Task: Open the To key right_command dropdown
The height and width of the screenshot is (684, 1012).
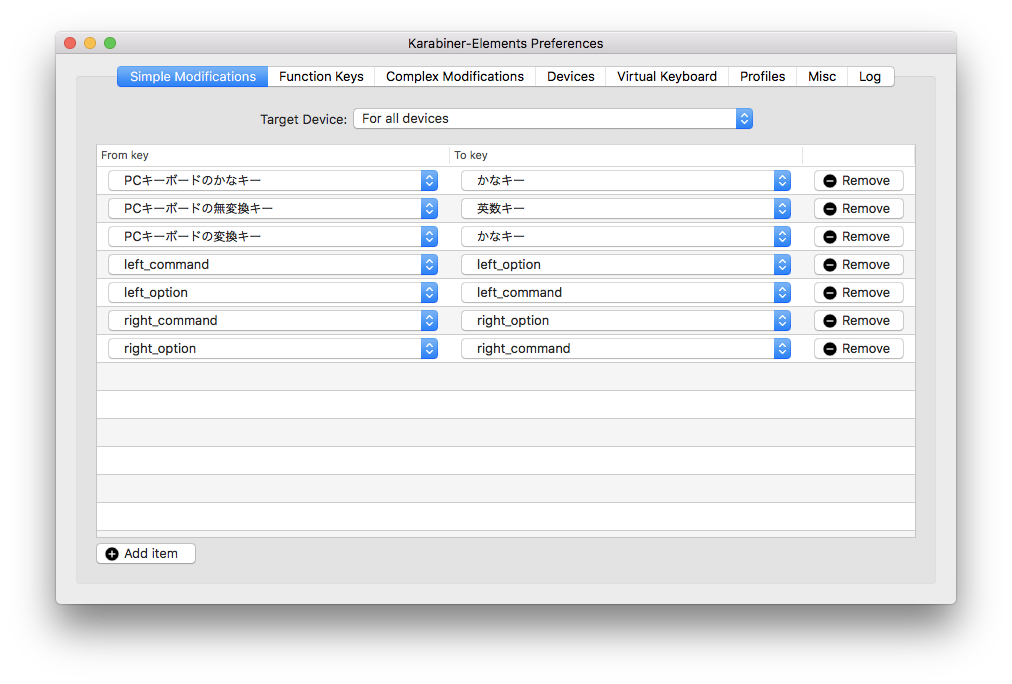Action: (626, 348)
